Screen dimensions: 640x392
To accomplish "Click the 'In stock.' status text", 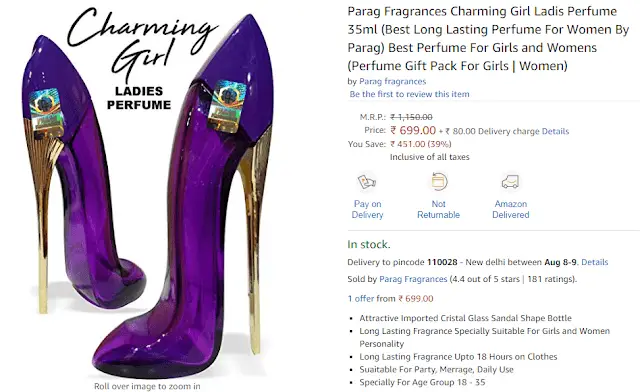I will click(x=369, y=244).
